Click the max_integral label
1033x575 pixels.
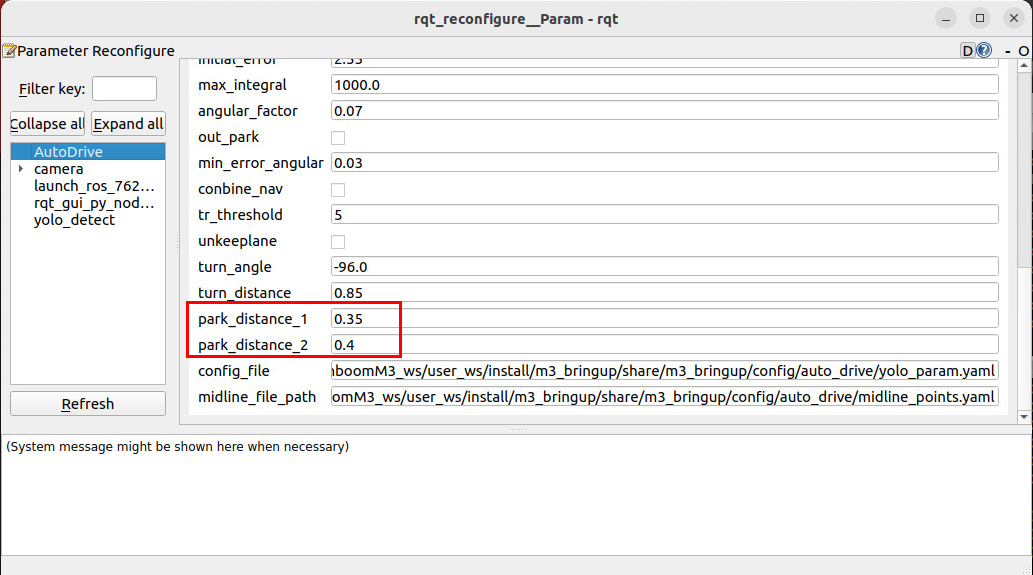click(x=242, y=85)
